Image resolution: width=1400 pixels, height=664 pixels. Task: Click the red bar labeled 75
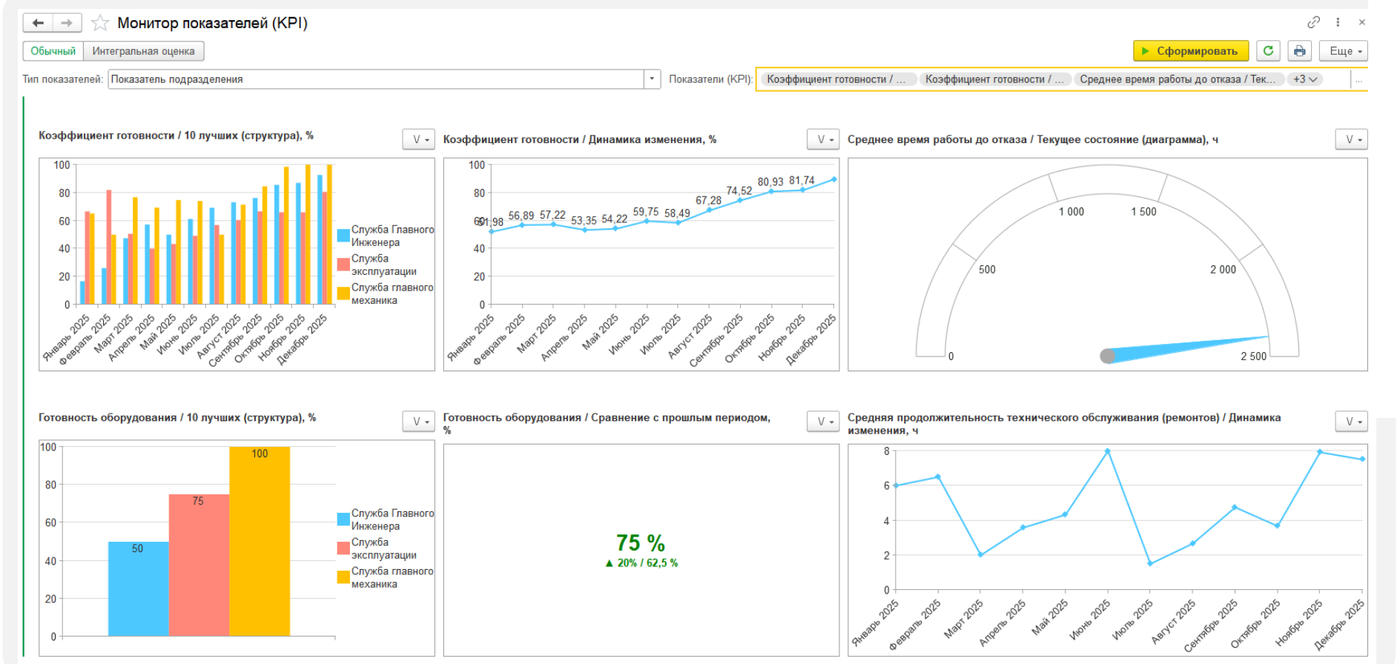coord(199,565)
